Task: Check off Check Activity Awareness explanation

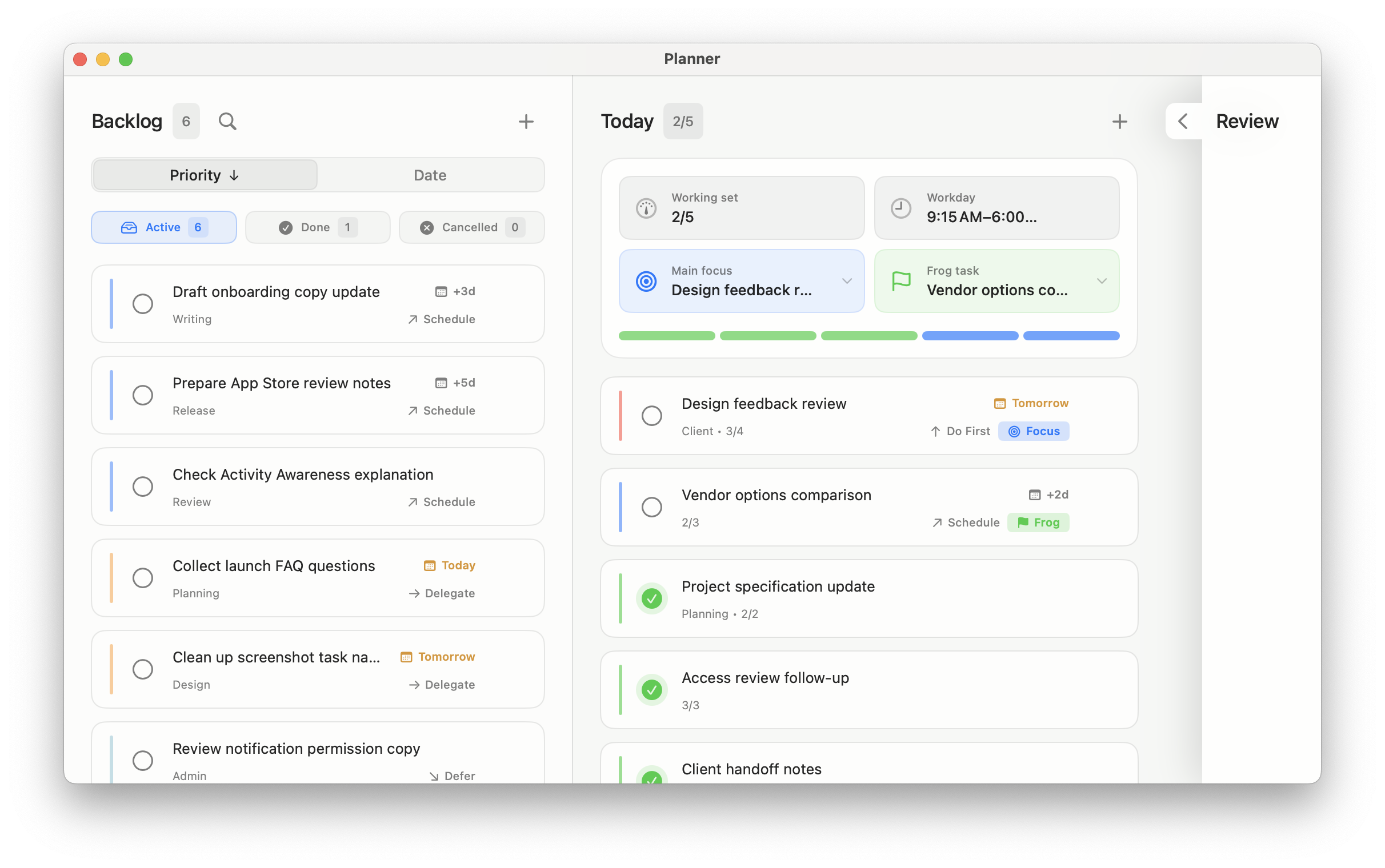Action: pos(142,486)
